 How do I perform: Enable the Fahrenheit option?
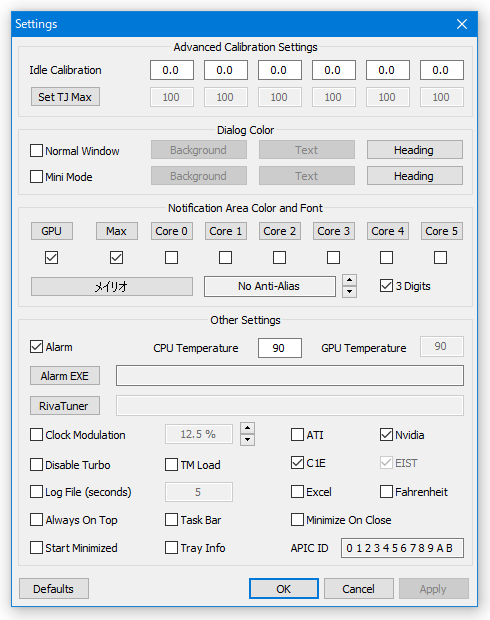(386, 492)
